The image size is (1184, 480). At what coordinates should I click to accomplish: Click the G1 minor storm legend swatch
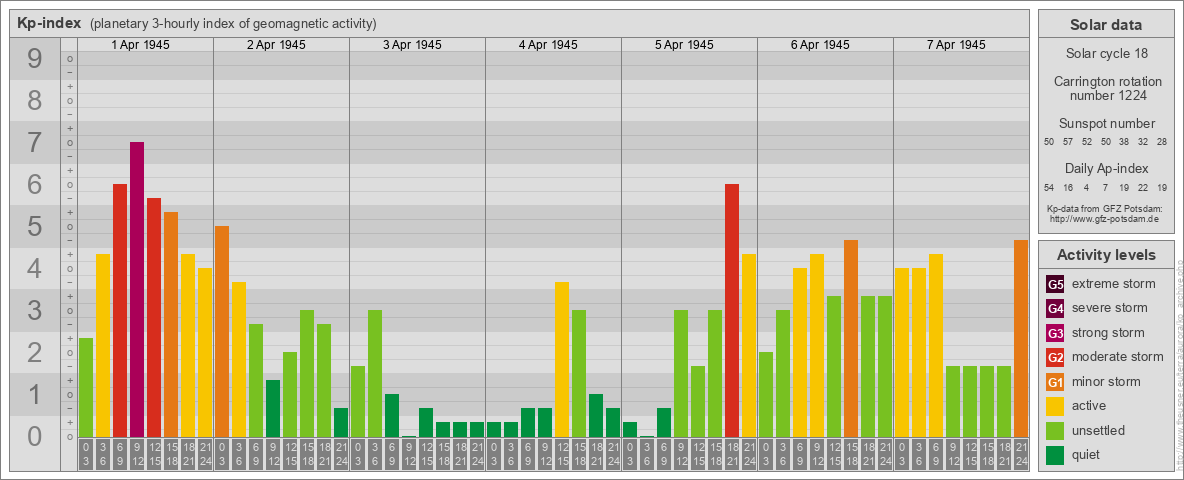(1055, 382)
